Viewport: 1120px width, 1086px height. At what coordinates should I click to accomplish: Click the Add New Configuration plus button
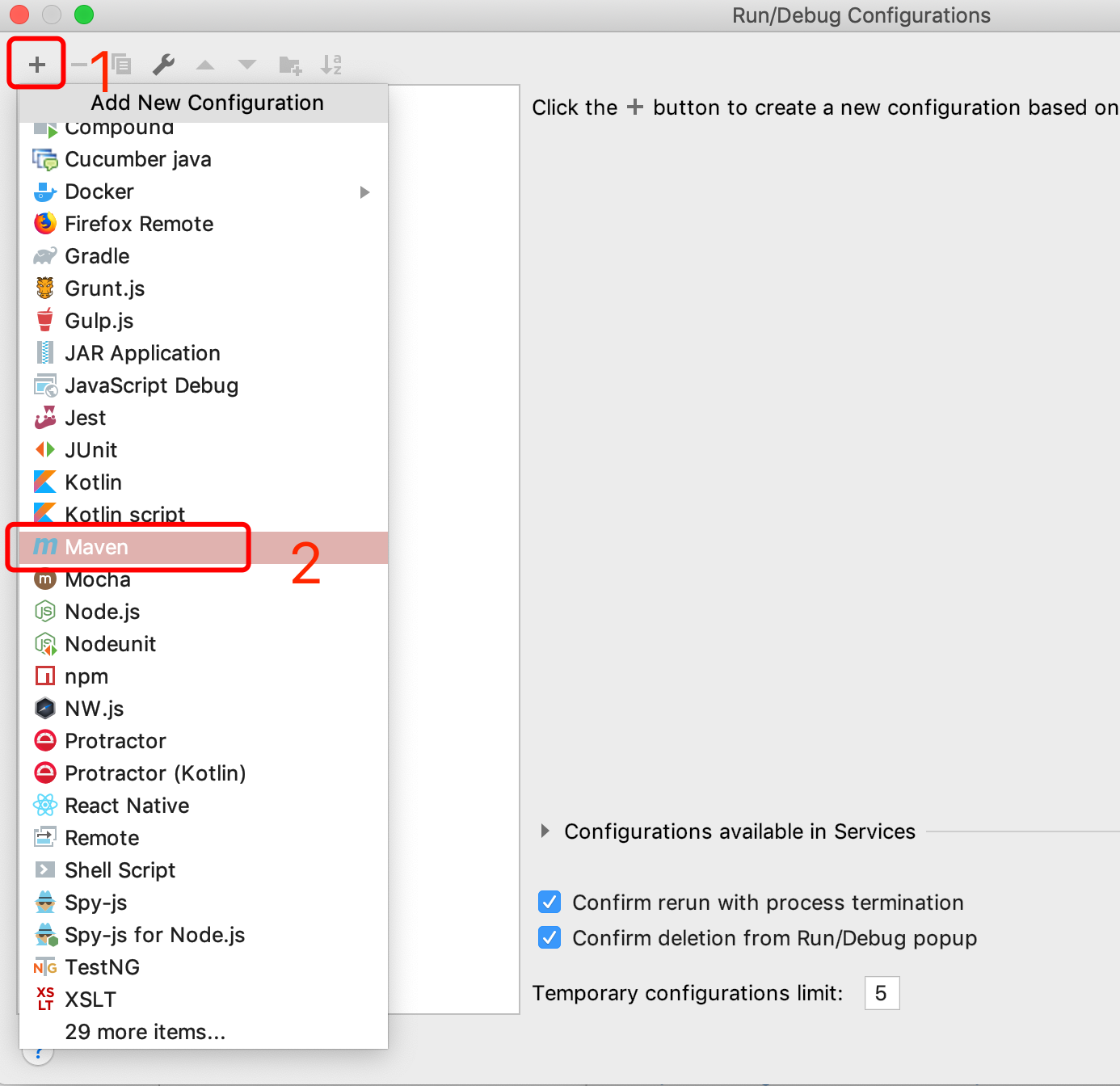[x=37, y=65]
